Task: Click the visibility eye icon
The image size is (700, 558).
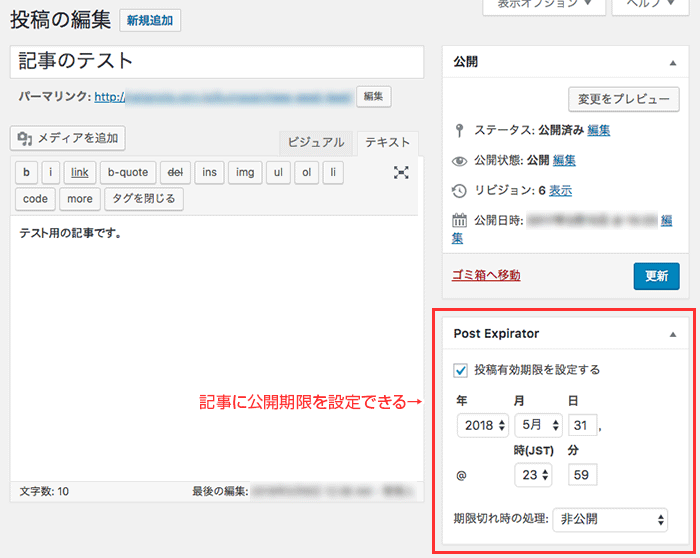Action: coord(459,161)
